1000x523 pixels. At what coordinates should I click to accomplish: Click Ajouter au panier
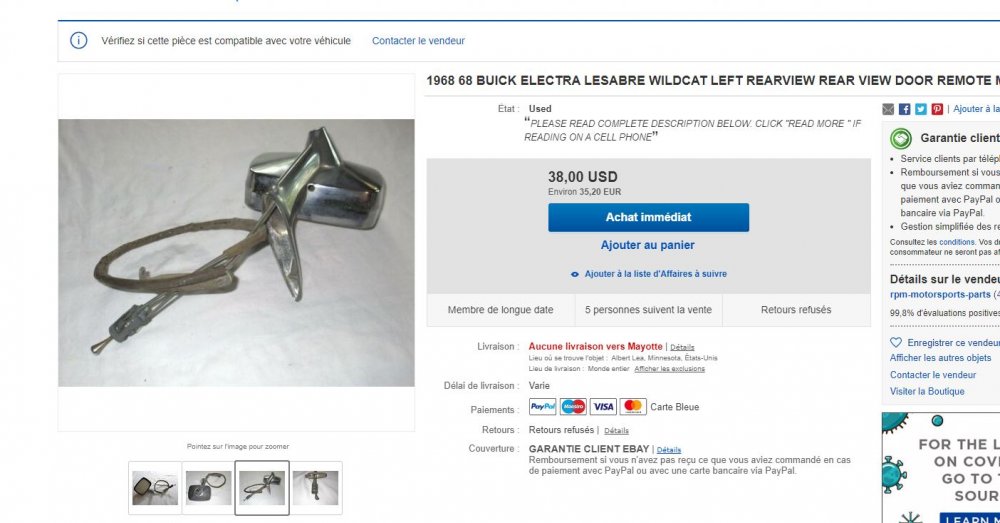click(x=647, y=245)
